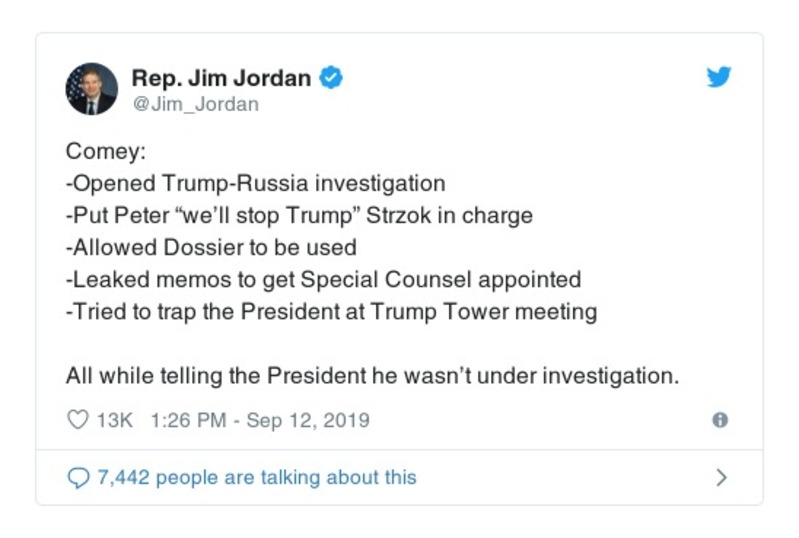
Task: Open Jim Jordan's profile picture
Action: pos(92,89)
